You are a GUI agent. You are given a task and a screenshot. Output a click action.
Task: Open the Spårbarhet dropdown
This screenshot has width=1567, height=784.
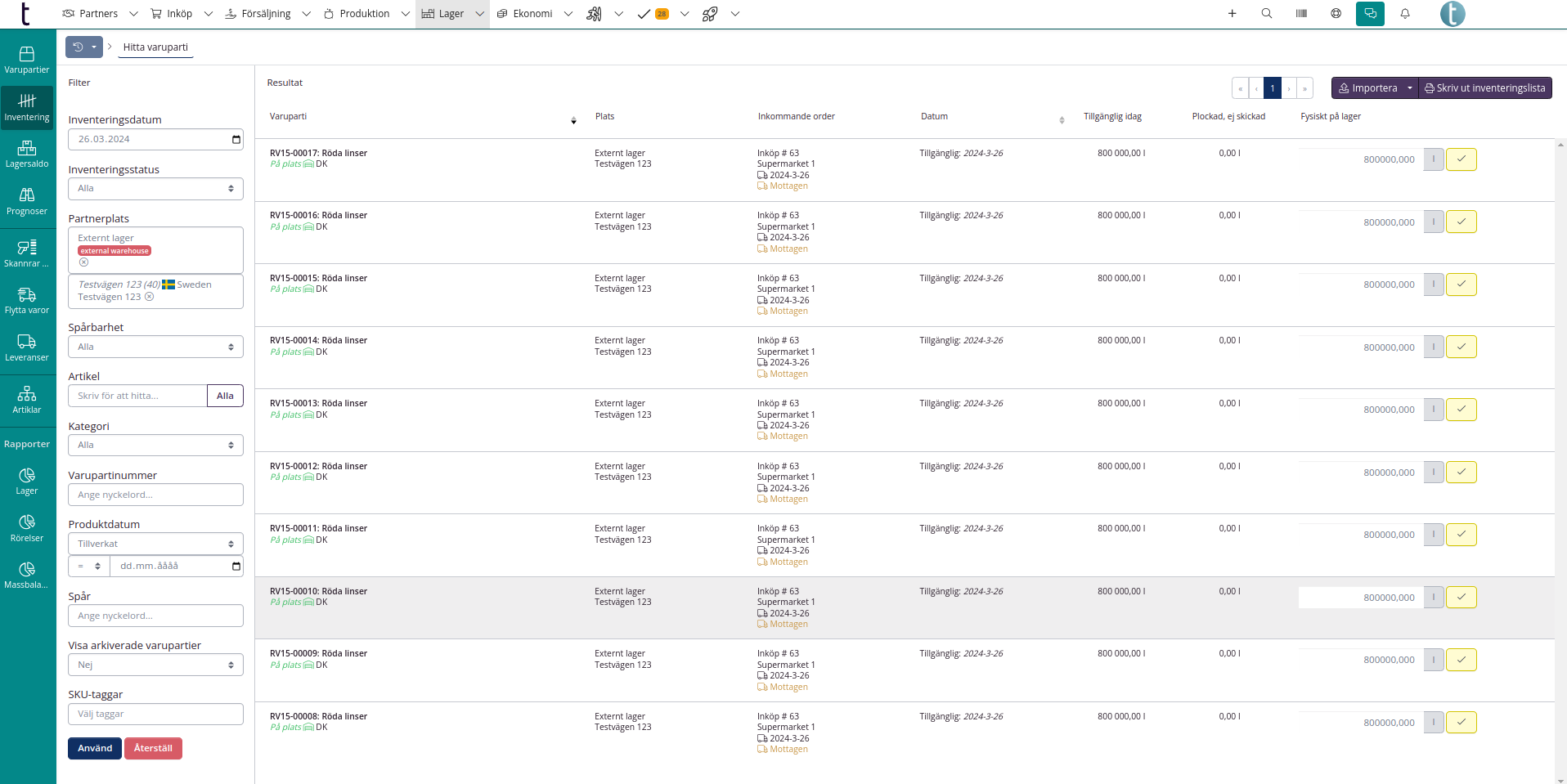[155, 347]
